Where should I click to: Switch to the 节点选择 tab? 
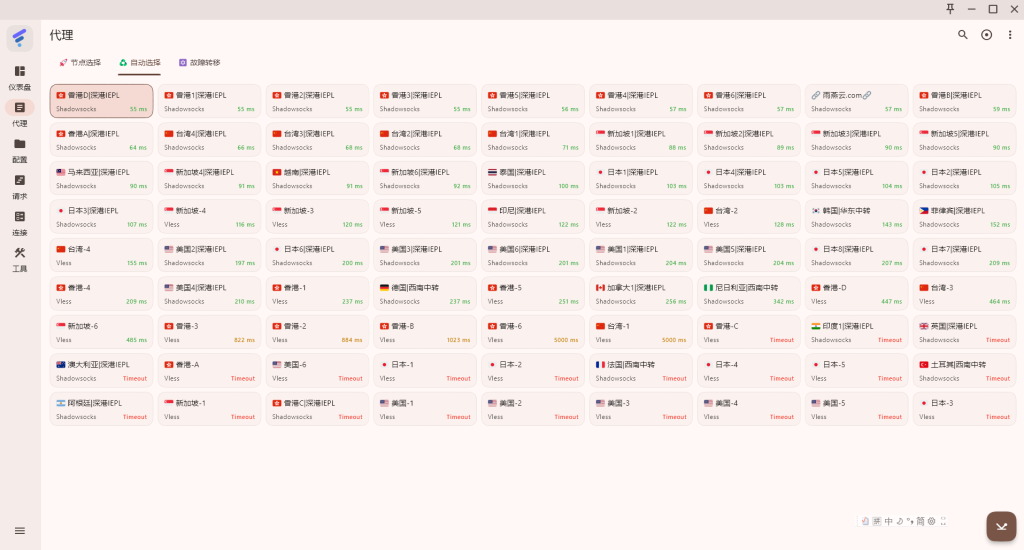pyautogui.click(x=80, y=63)
